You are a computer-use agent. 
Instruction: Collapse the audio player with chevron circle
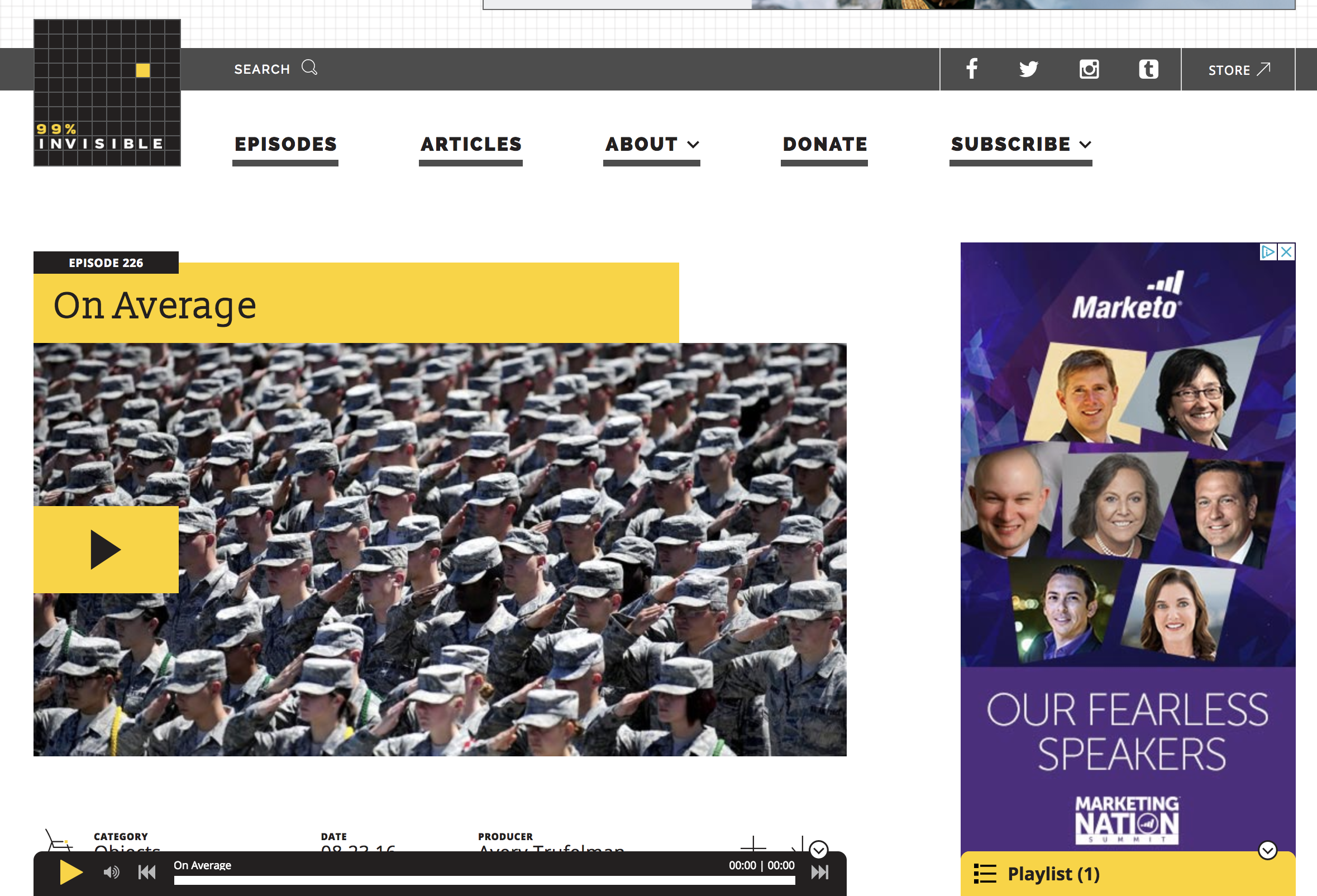click(818, 849)
